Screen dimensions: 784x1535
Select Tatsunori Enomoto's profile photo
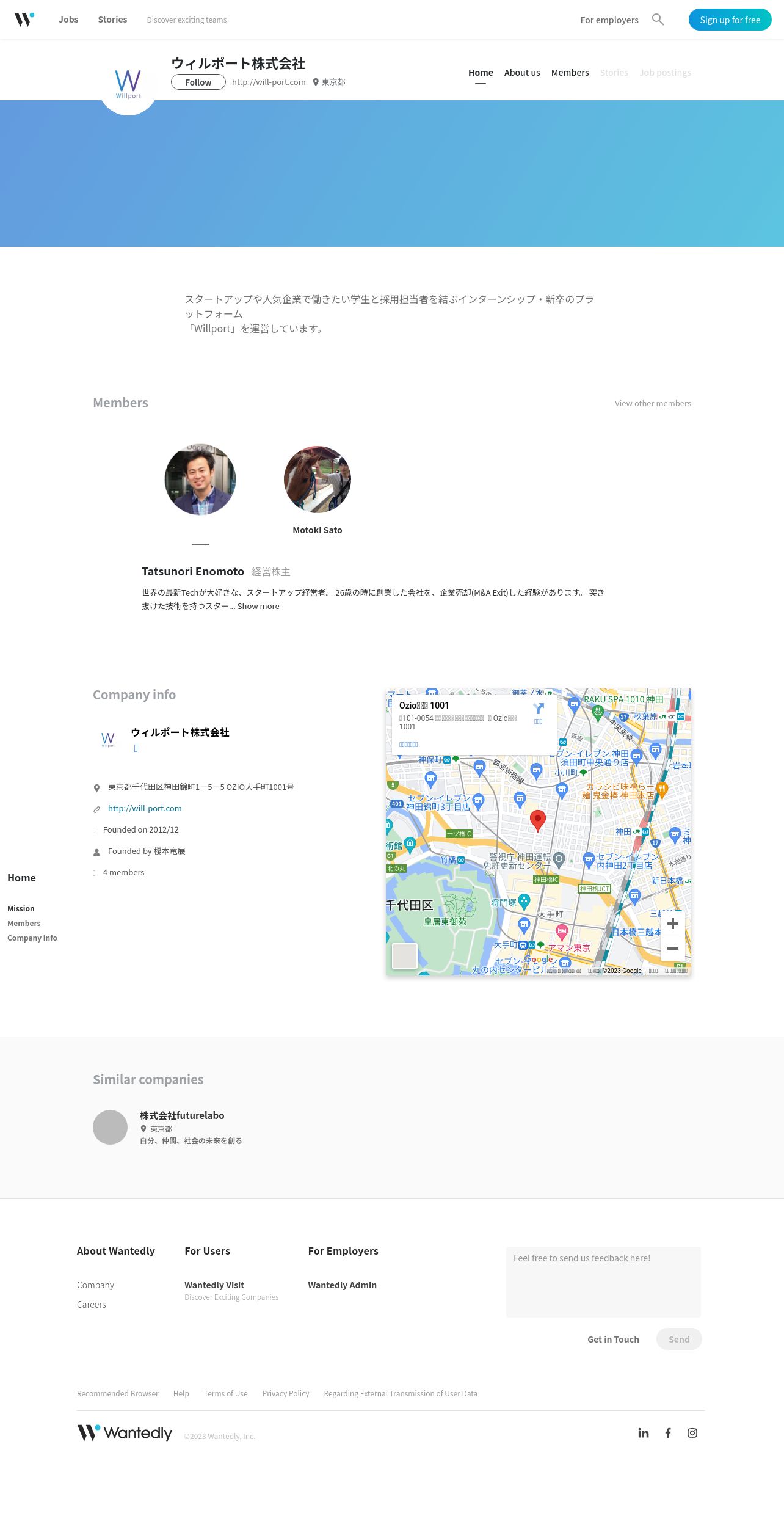200,479
